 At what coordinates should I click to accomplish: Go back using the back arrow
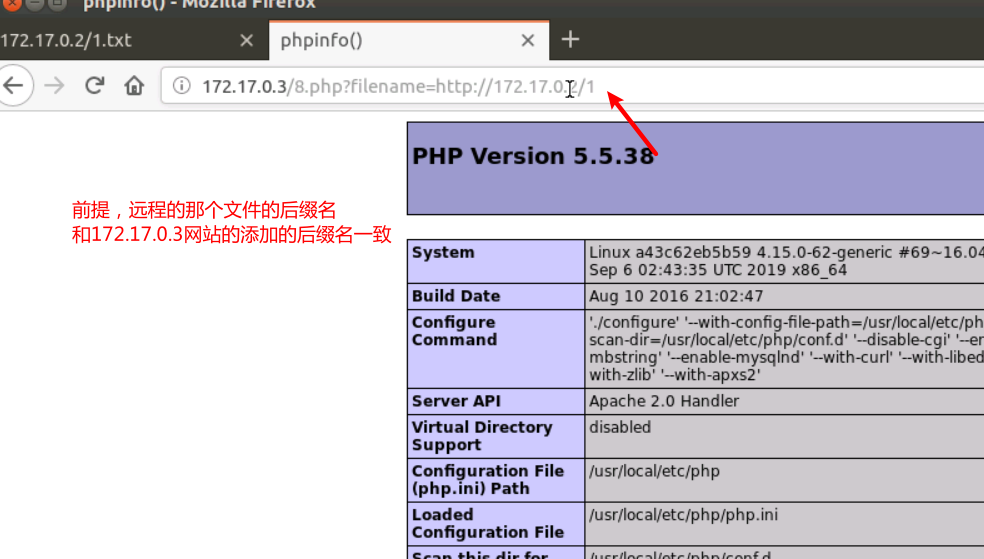(x=14, y=85)
